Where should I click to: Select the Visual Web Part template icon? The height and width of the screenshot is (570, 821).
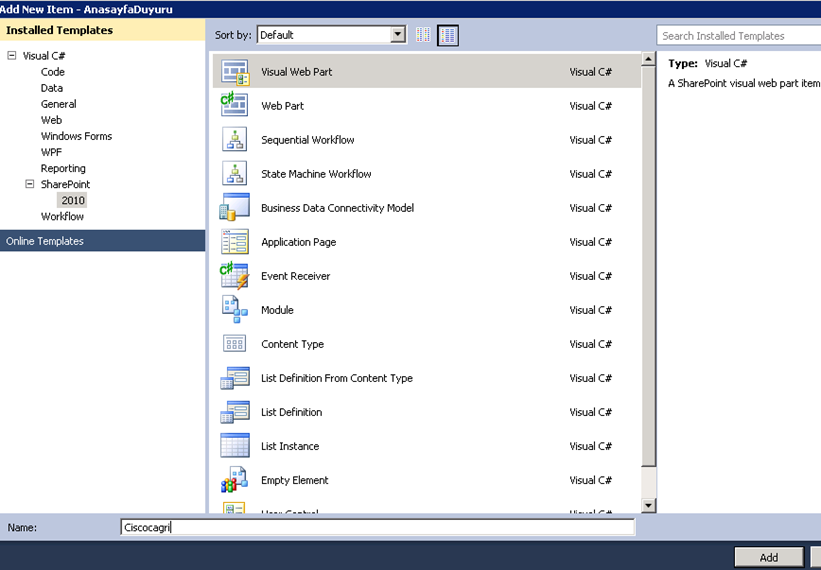[x=235, y=72]
